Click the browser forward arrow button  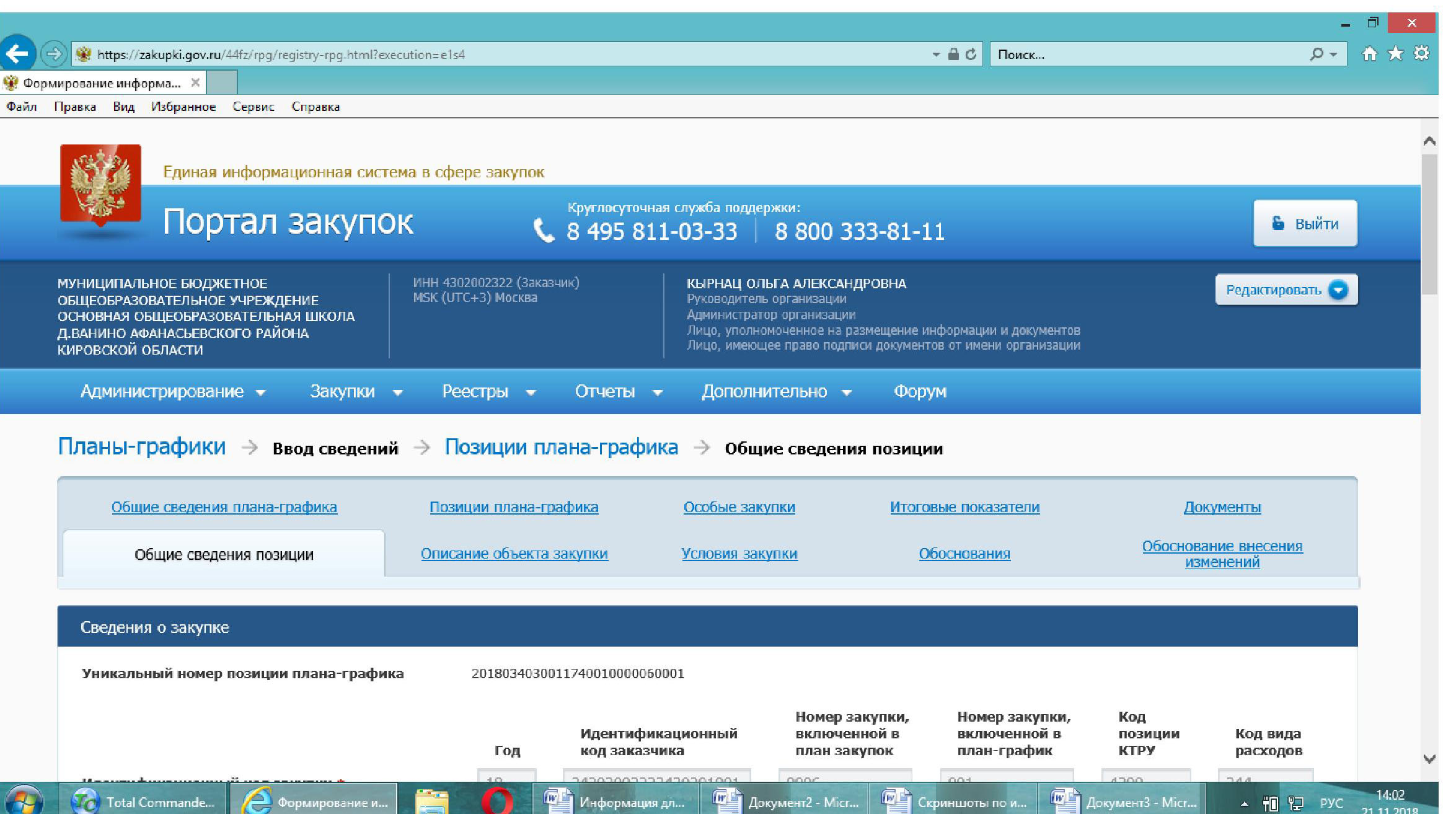coord(54,54)
